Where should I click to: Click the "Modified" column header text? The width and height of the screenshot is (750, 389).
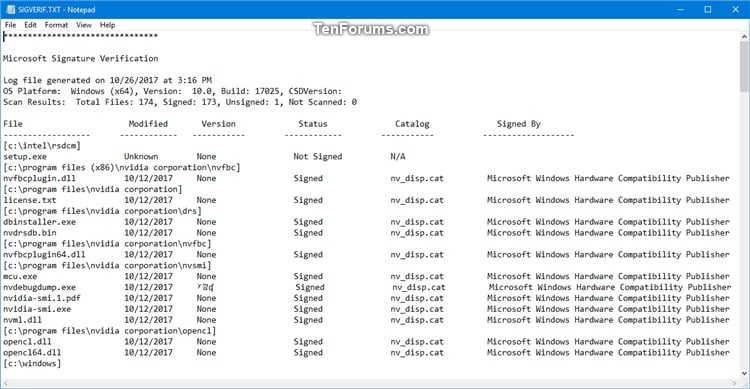point(148,124)
